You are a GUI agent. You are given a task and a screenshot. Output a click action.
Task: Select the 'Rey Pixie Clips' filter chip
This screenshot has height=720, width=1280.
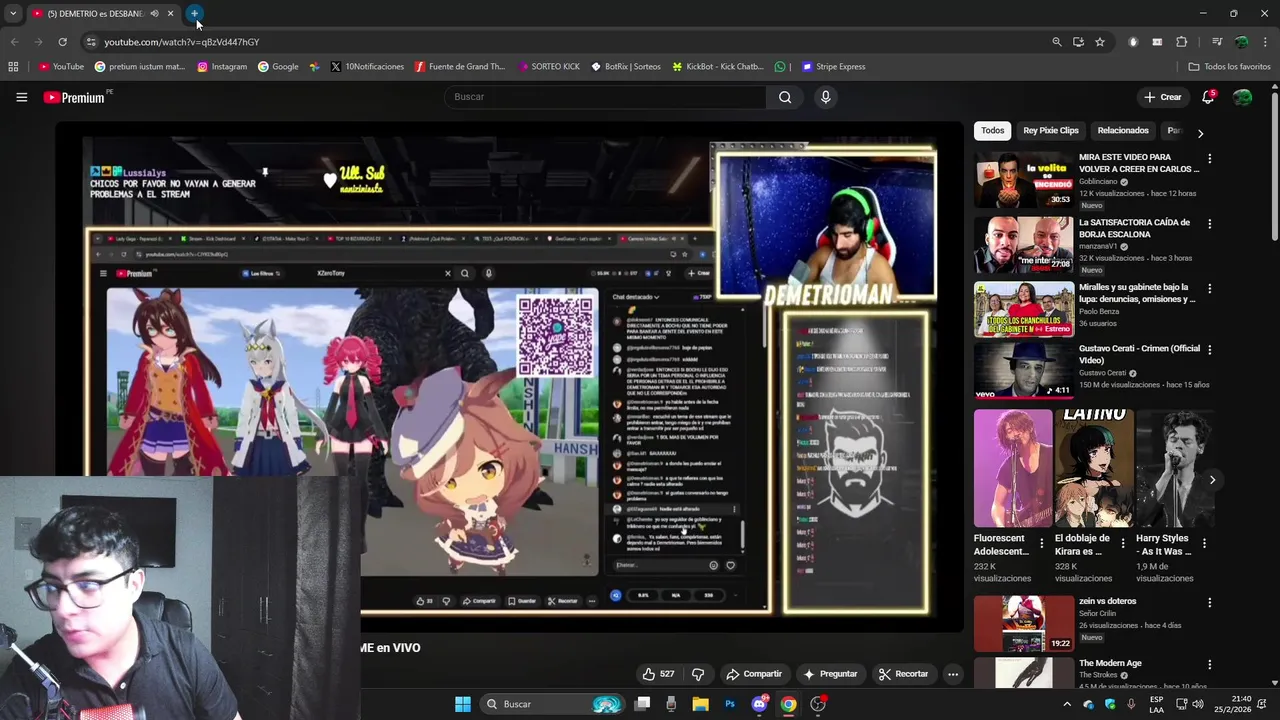click(1051, 131)
